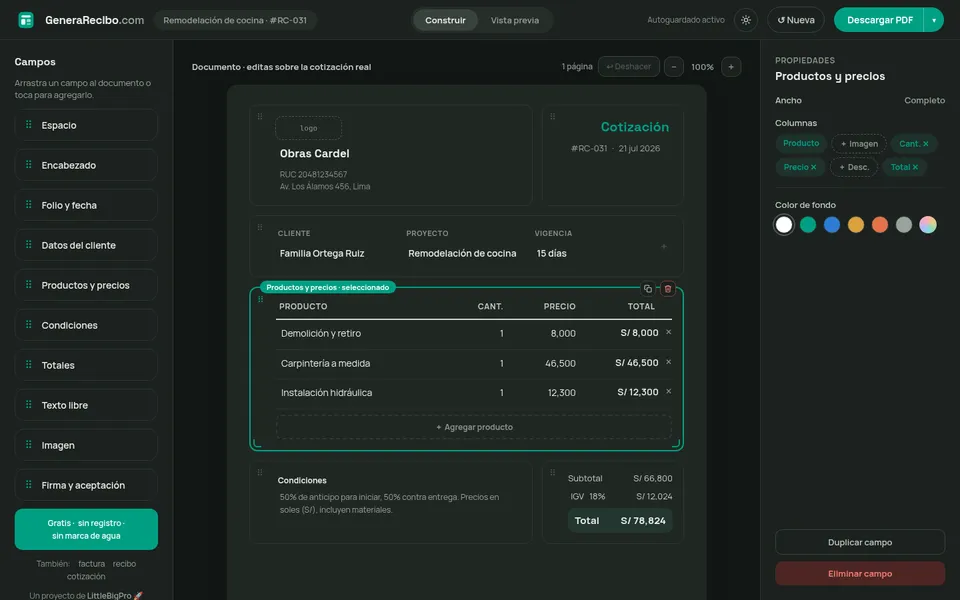Add the Espacio field to document
This screenshot has width=960, height=600.
point(86,125)
